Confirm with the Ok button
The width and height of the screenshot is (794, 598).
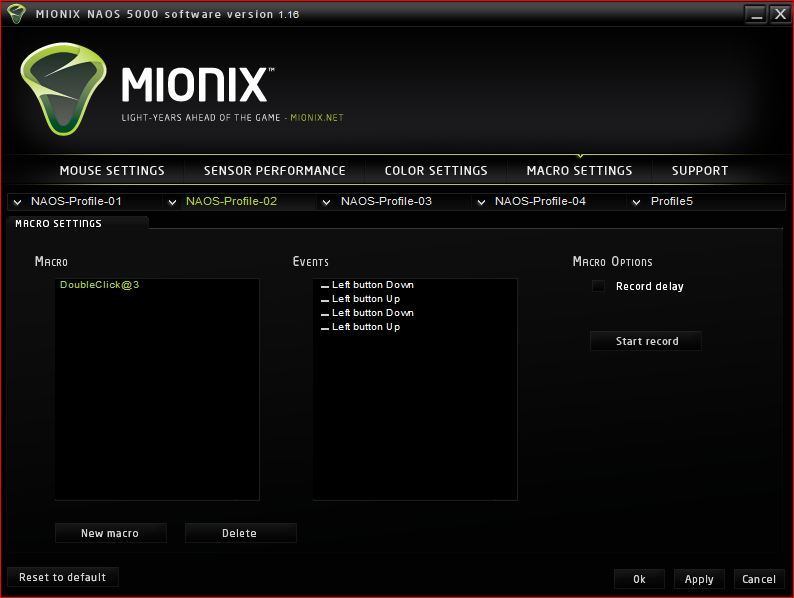point(639,579)
